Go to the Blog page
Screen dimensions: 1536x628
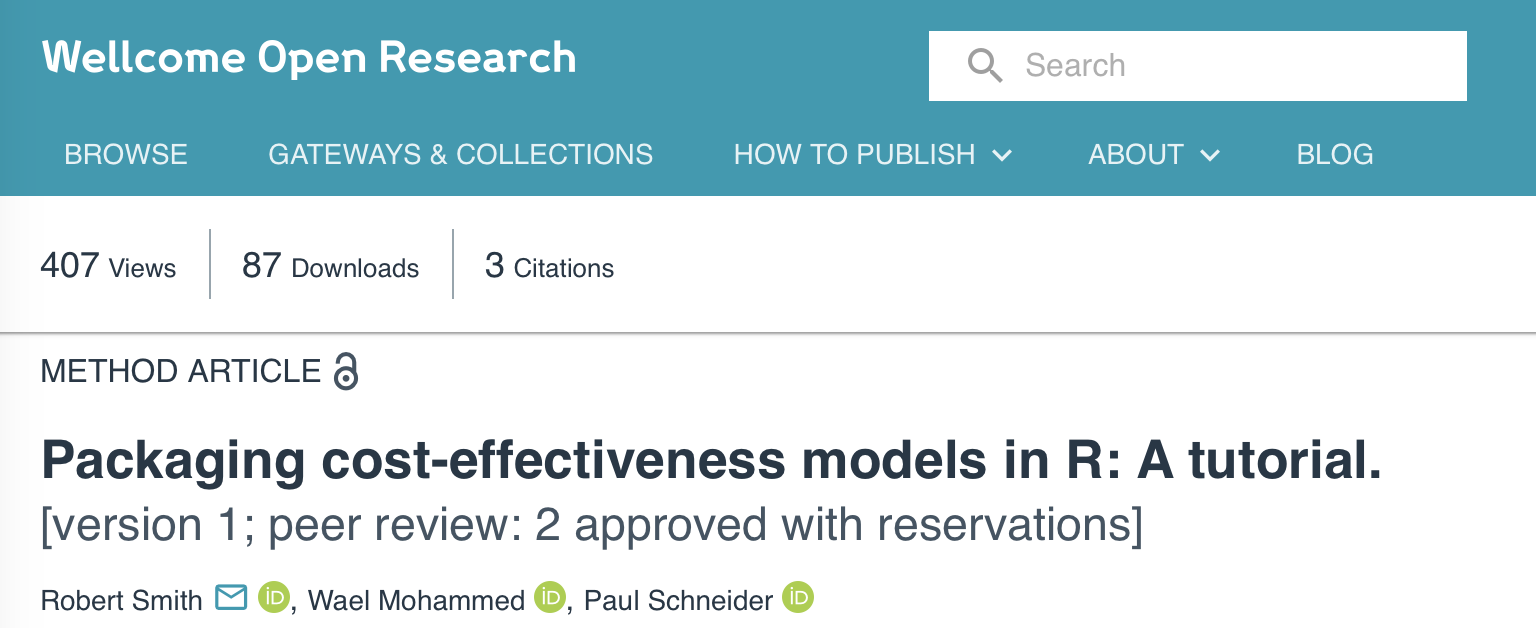[1334, 155]
